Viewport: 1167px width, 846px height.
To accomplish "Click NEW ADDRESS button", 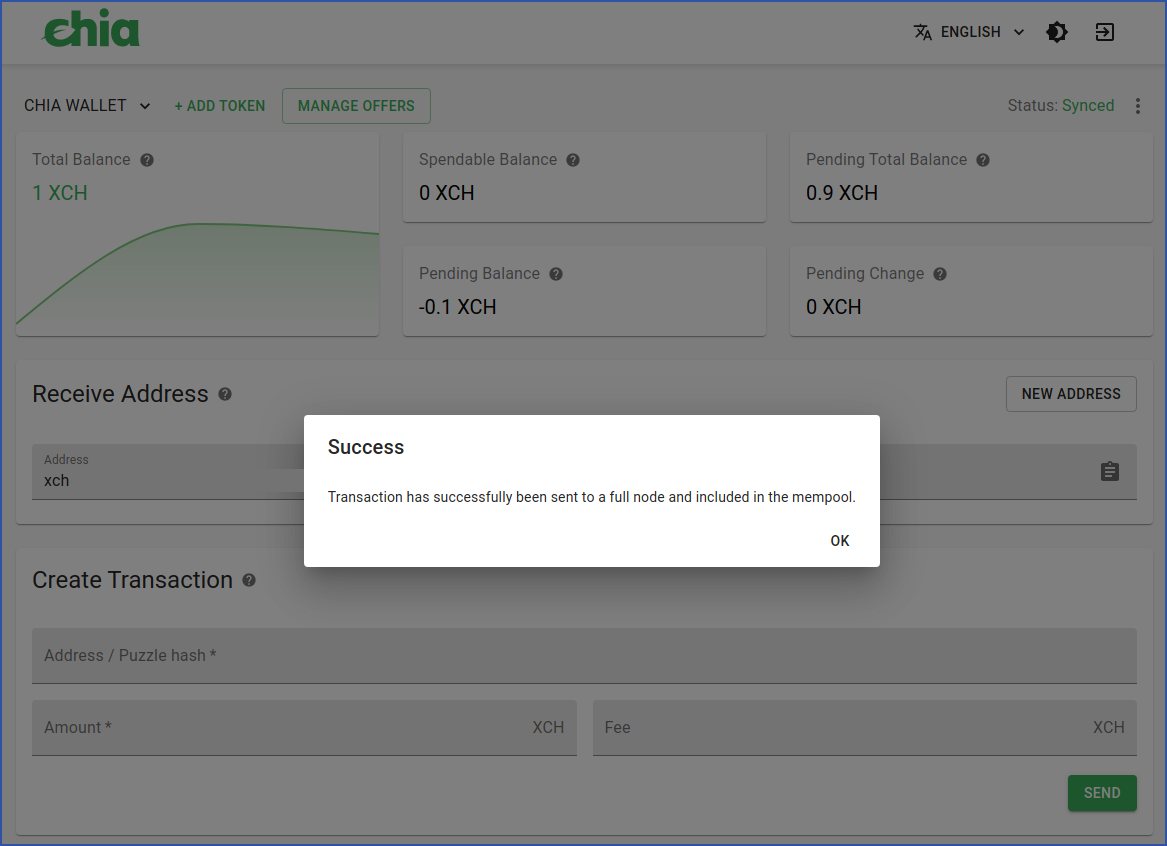I will point(1071,394).
